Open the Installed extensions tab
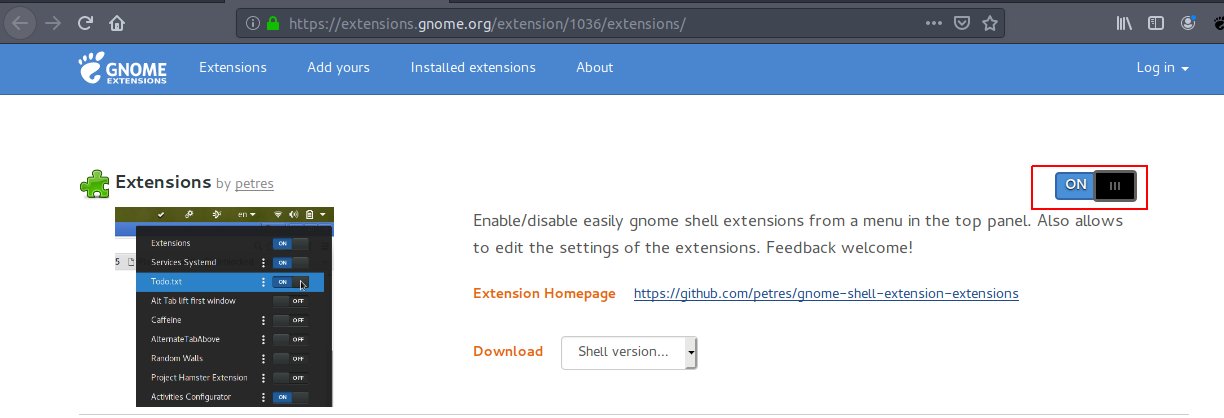This screenshot has height=418, width=1224. pos(473,68)
